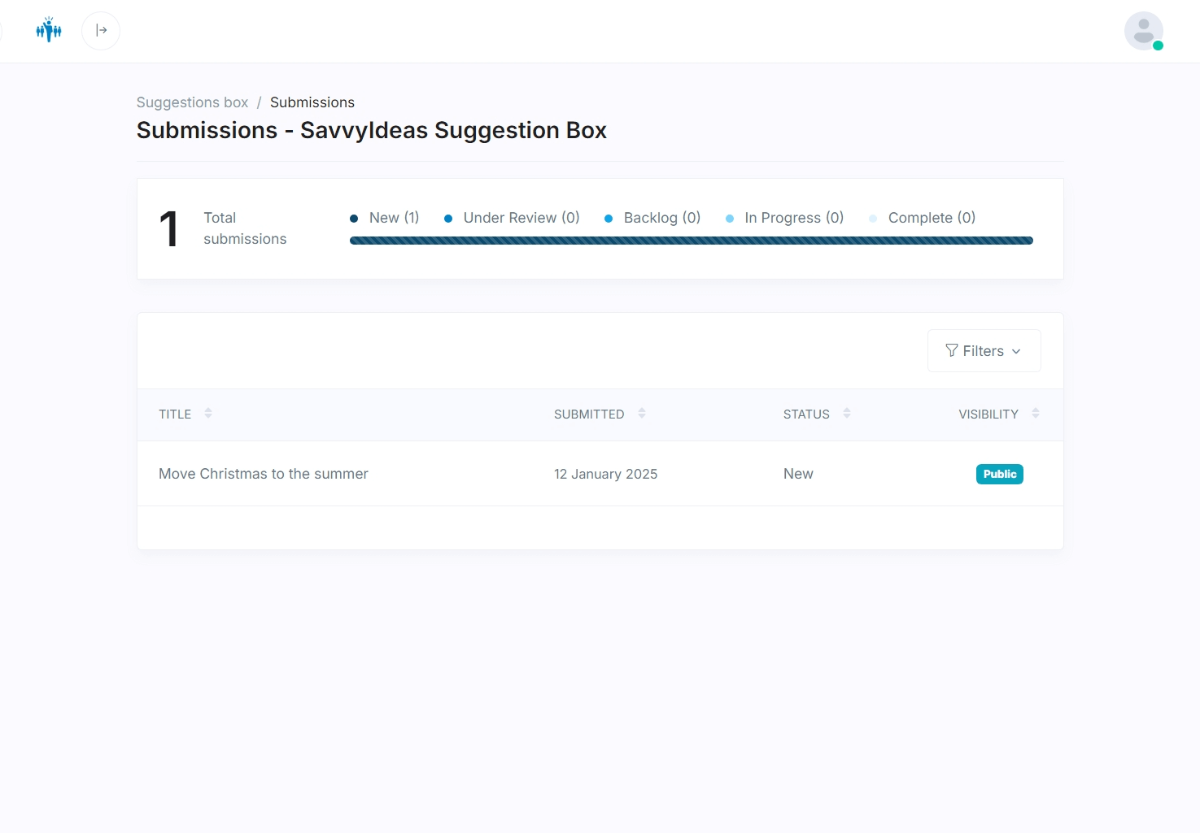This screenshot has width=1200, height=833.
Task: Click the VISIBILITY column header
Action: (988, 414)
